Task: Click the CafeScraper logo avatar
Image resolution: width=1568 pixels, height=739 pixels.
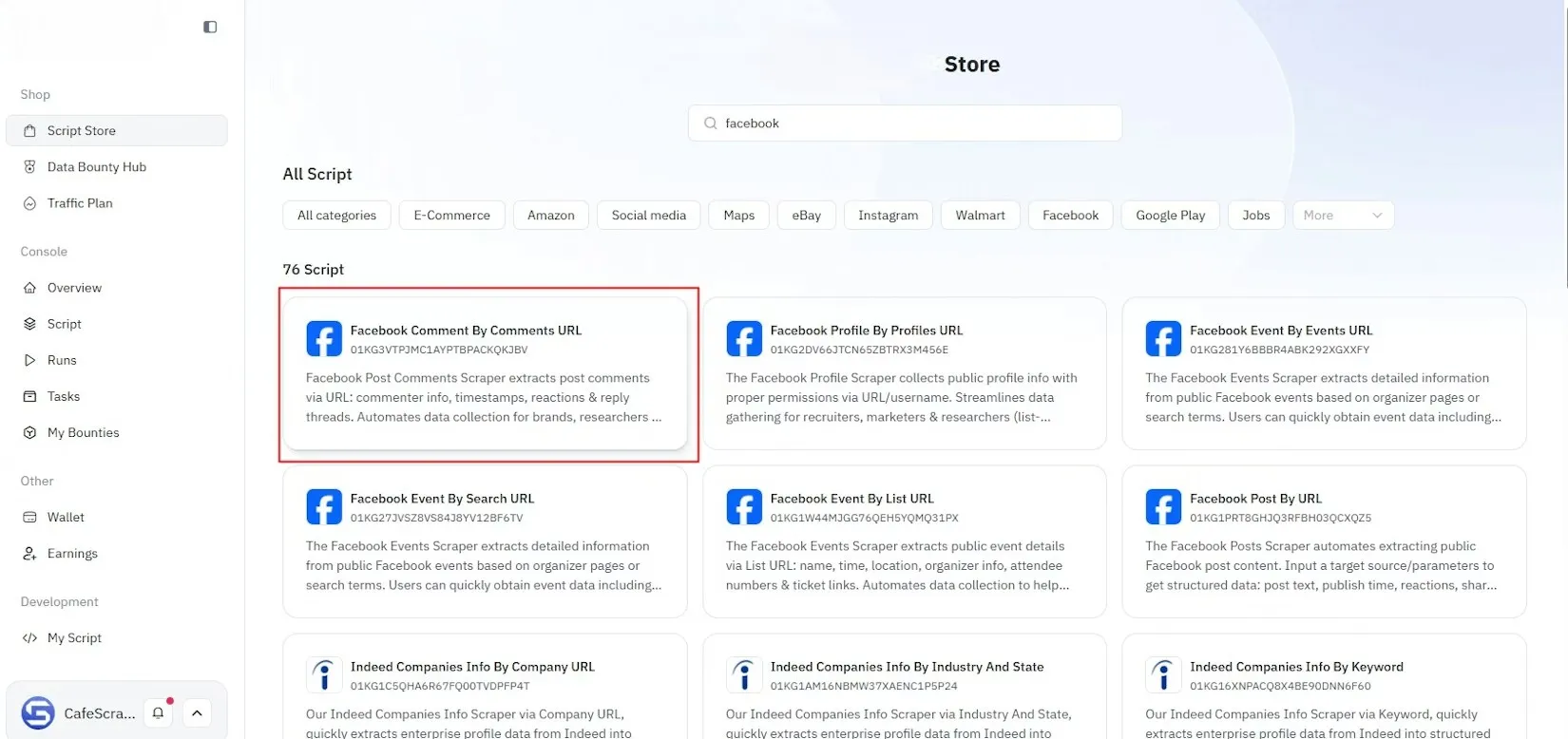Action: coord(38,712)
